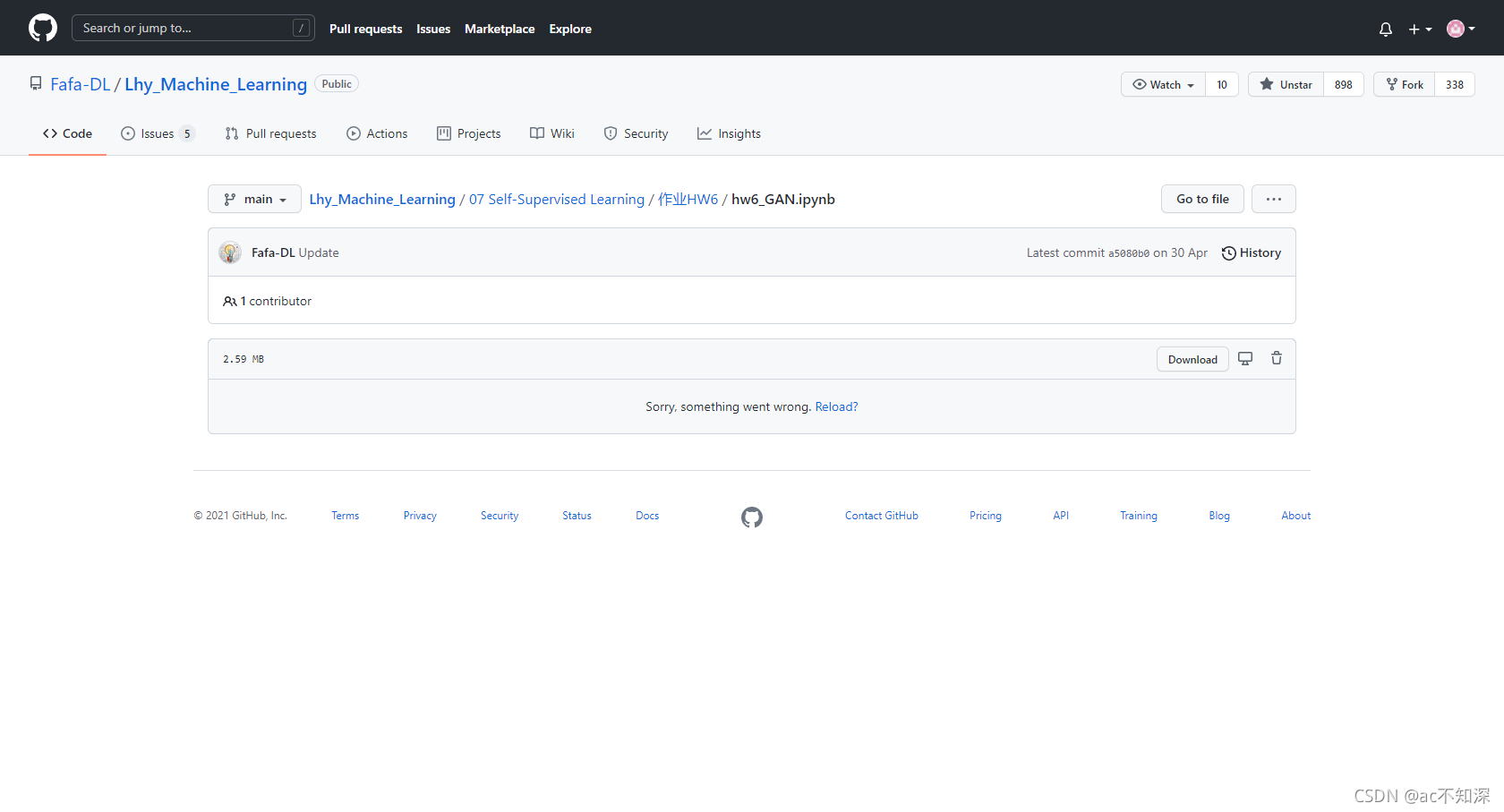View the 10 watchers count
Viewport: 1504px width, 812px height.
tap(1222, 84)
